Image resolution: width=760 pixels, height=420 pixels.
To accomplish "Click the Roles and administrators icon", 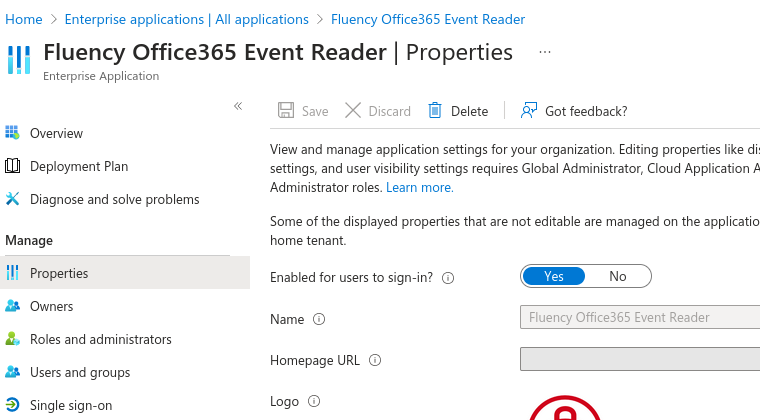I will [x=12, y=339].
